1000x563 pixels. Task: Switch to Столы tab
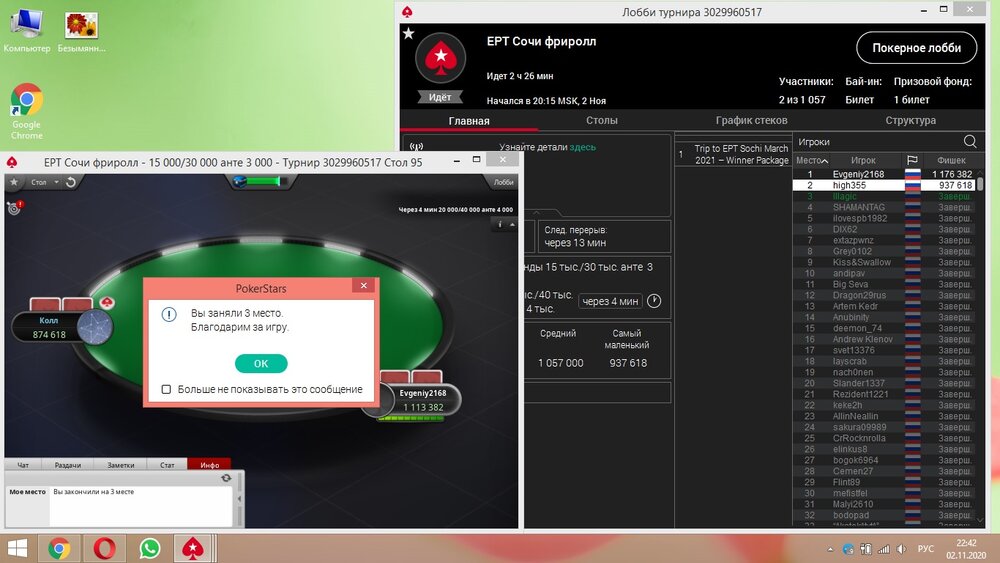(601, 120)
